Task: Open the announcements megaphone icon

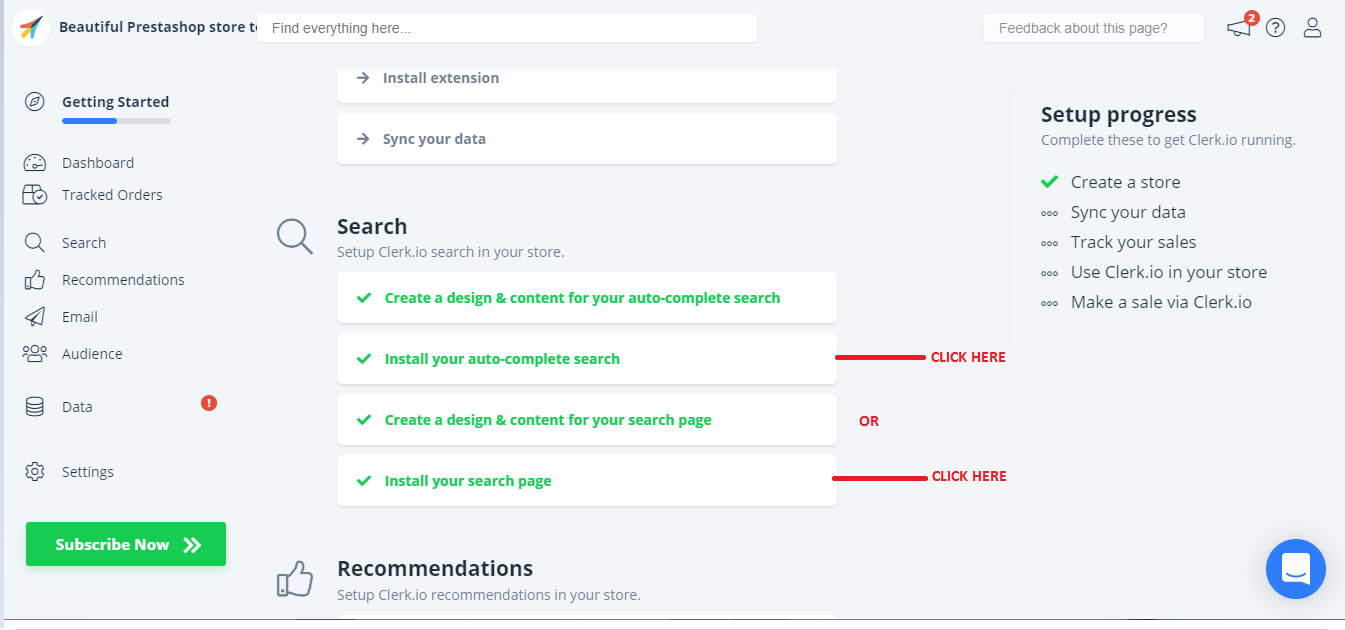Action: pyautogui.click(x=1239, y=28)
